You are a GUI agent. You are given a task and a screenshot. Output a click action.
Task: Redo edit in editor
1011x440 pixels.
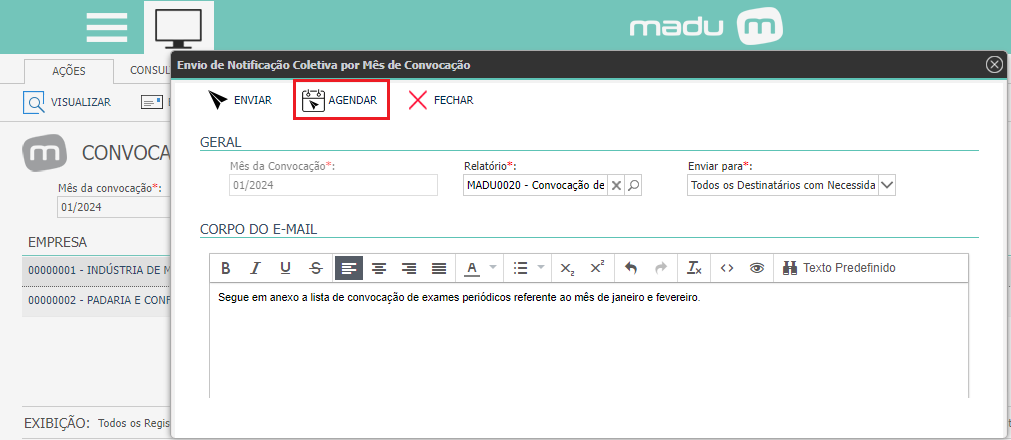(x=662, y=268)
